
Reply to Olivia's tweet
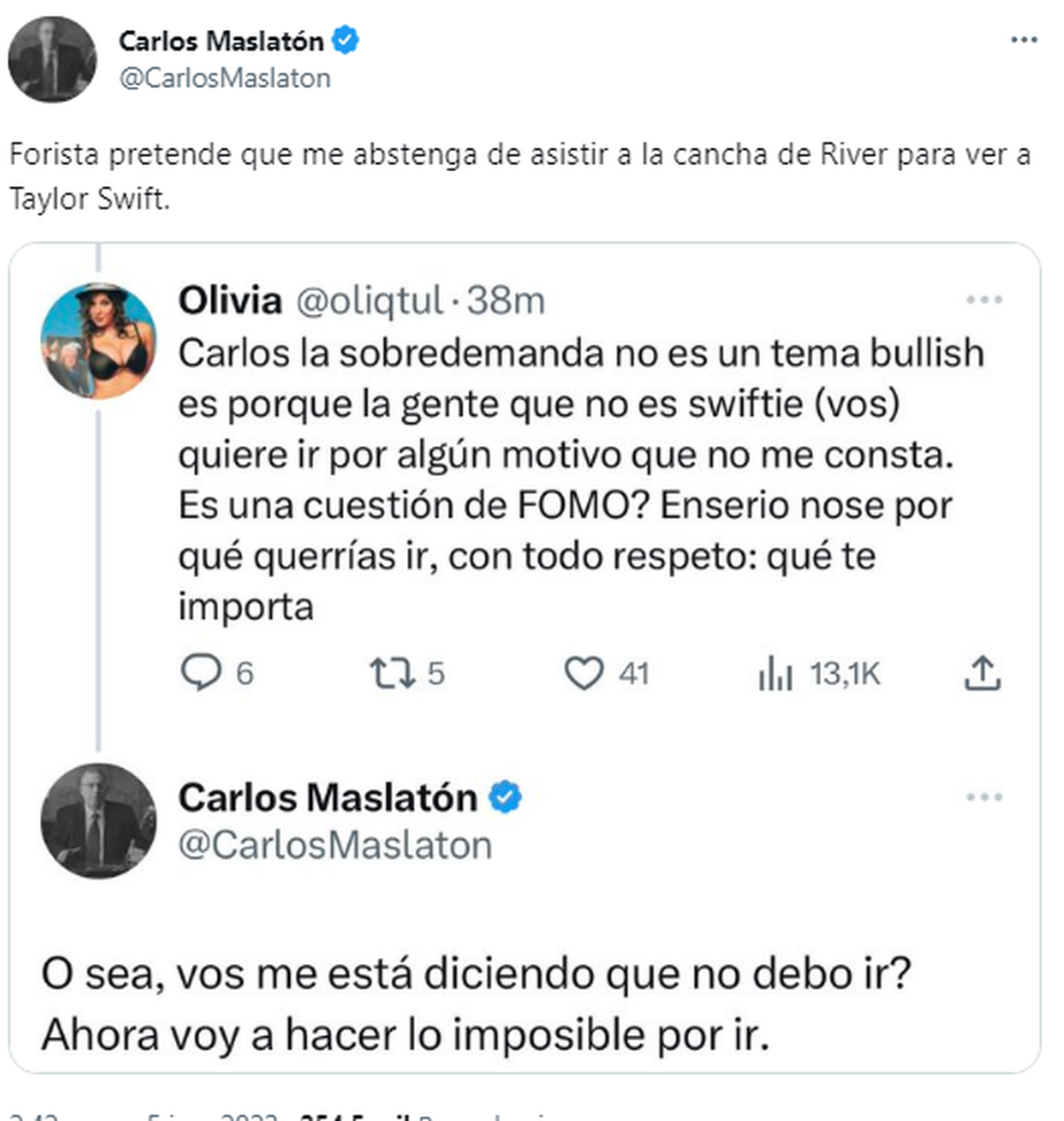click(x=201, y=673)
